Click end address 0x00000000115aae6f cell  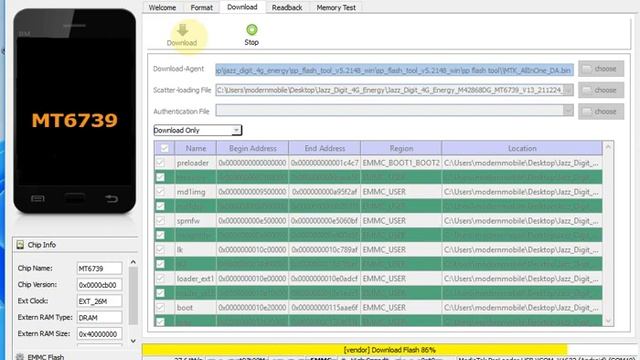tap(324, 308)
